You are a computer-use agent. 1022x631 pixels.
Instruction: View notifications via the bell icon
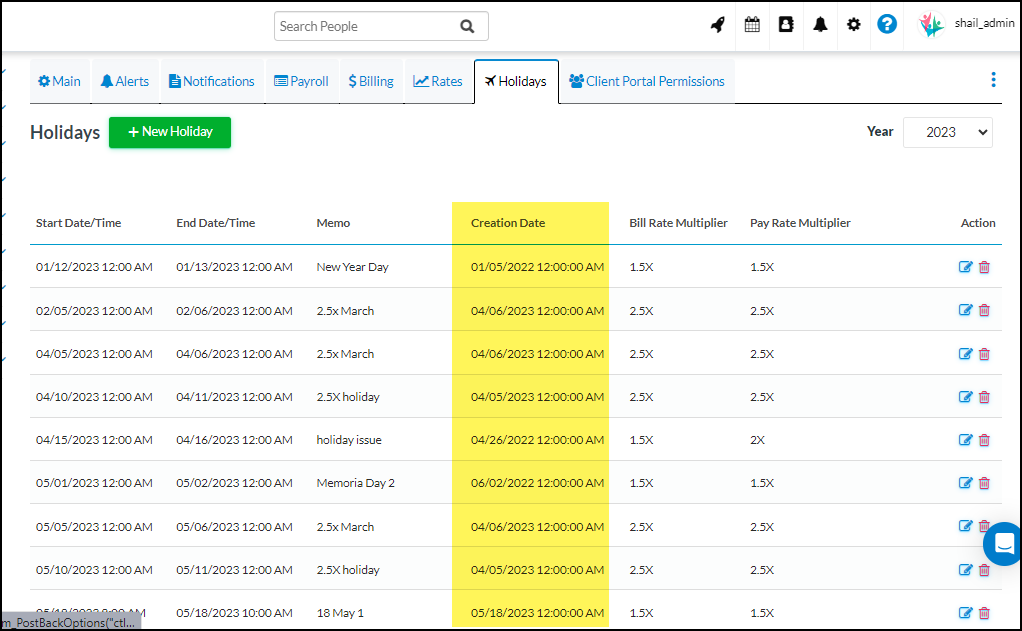820,24
